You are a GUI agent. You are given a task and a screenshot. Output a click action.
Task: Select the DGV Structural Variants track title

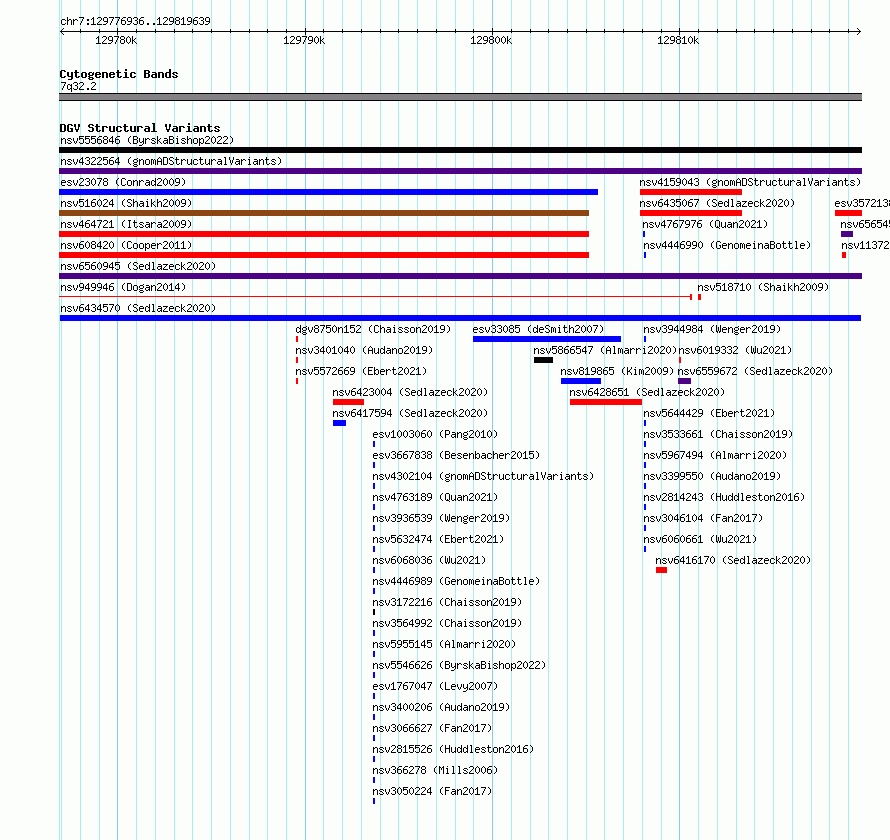[x=140, y=128]
